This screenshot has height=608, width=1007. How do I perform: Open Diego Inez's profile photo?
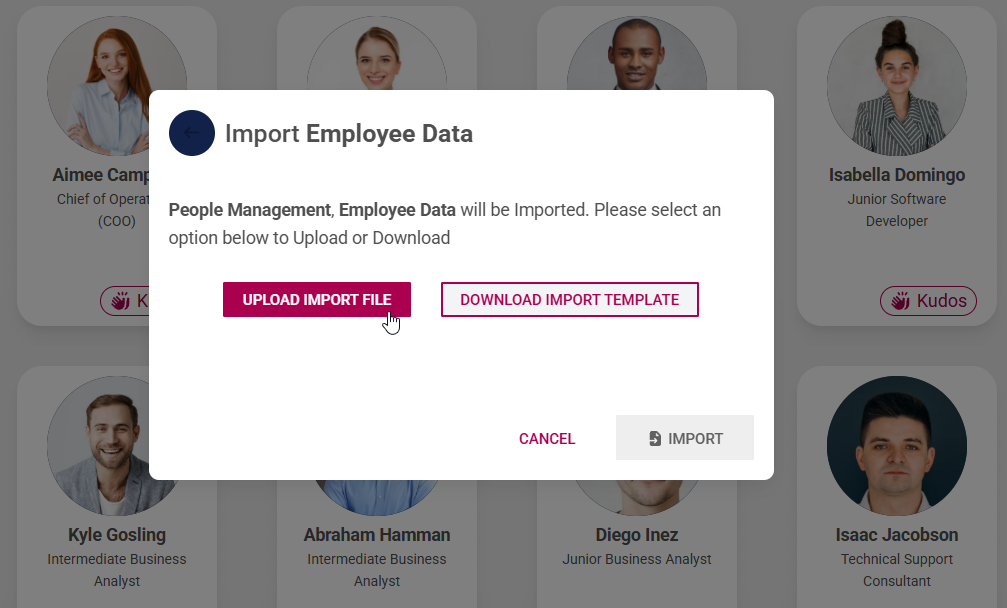[x=637, y=446]
